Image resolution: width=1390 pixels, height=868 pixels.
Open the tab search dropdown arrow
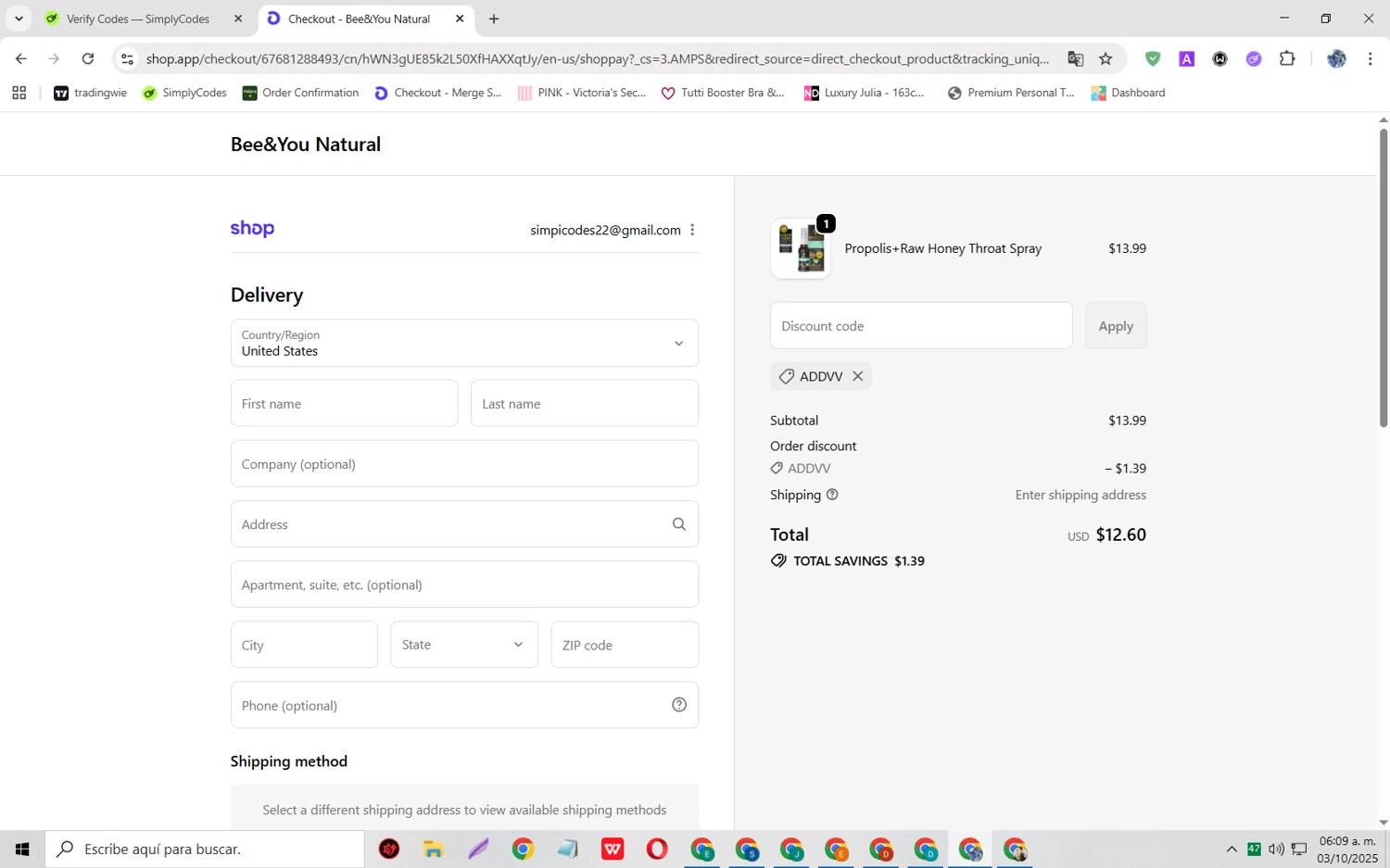coord(19,19)
